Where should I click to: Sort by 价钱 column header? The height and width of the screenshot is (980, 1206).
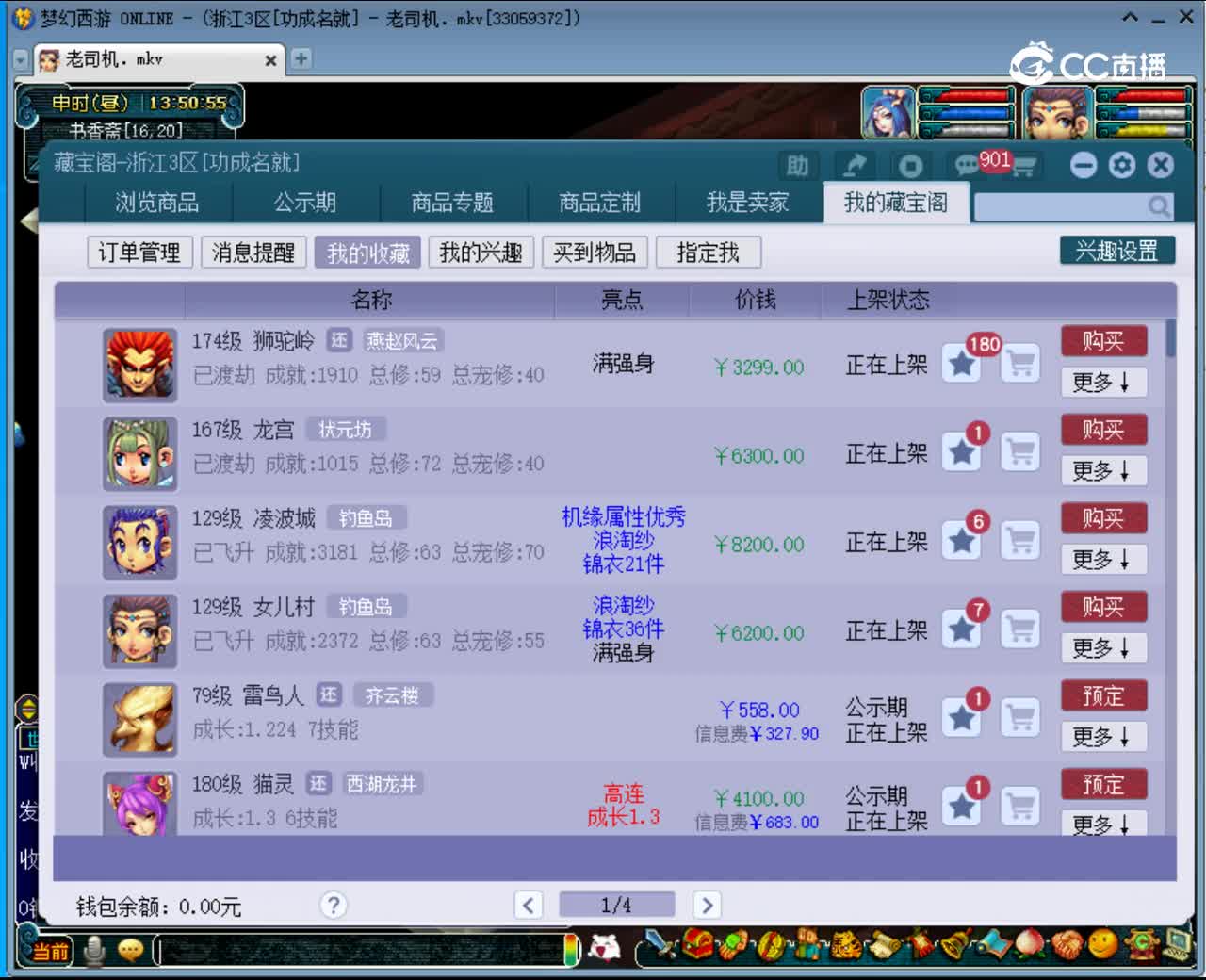(756, 300)
